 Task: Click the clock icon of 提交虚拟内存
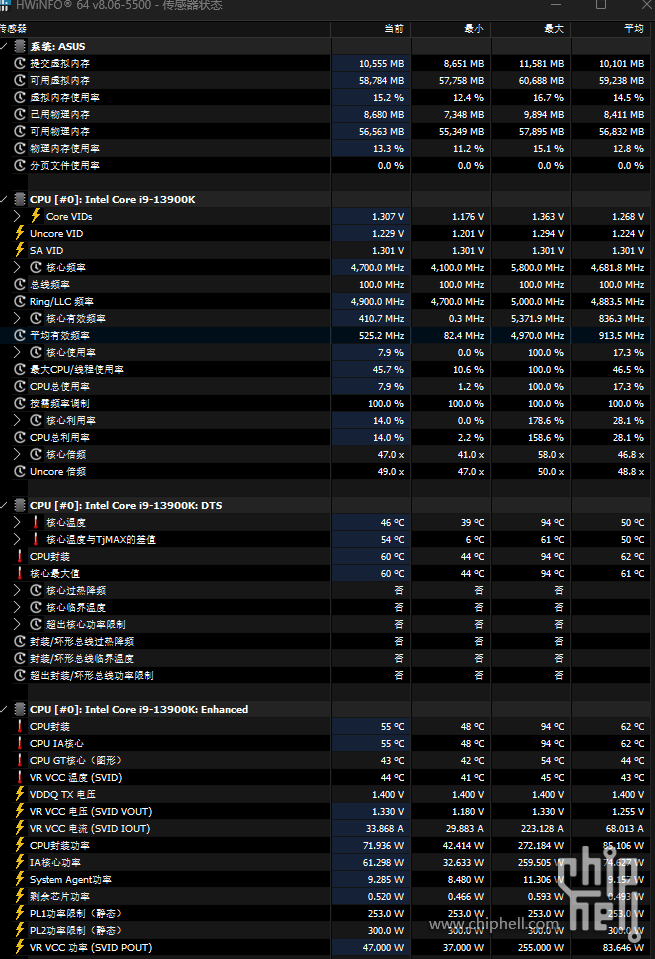[20, 64]
